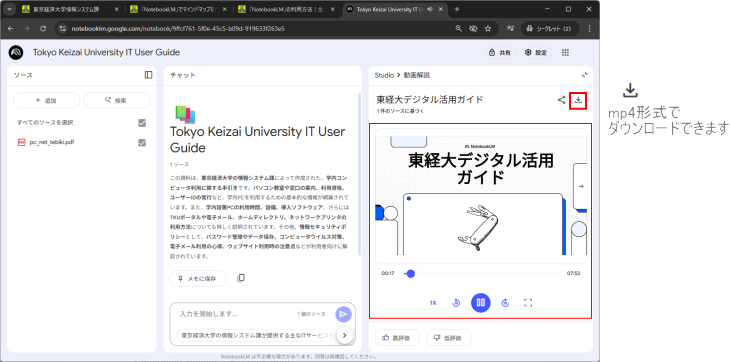
Task: Open the Google apps grid
Action: point(565,53)
